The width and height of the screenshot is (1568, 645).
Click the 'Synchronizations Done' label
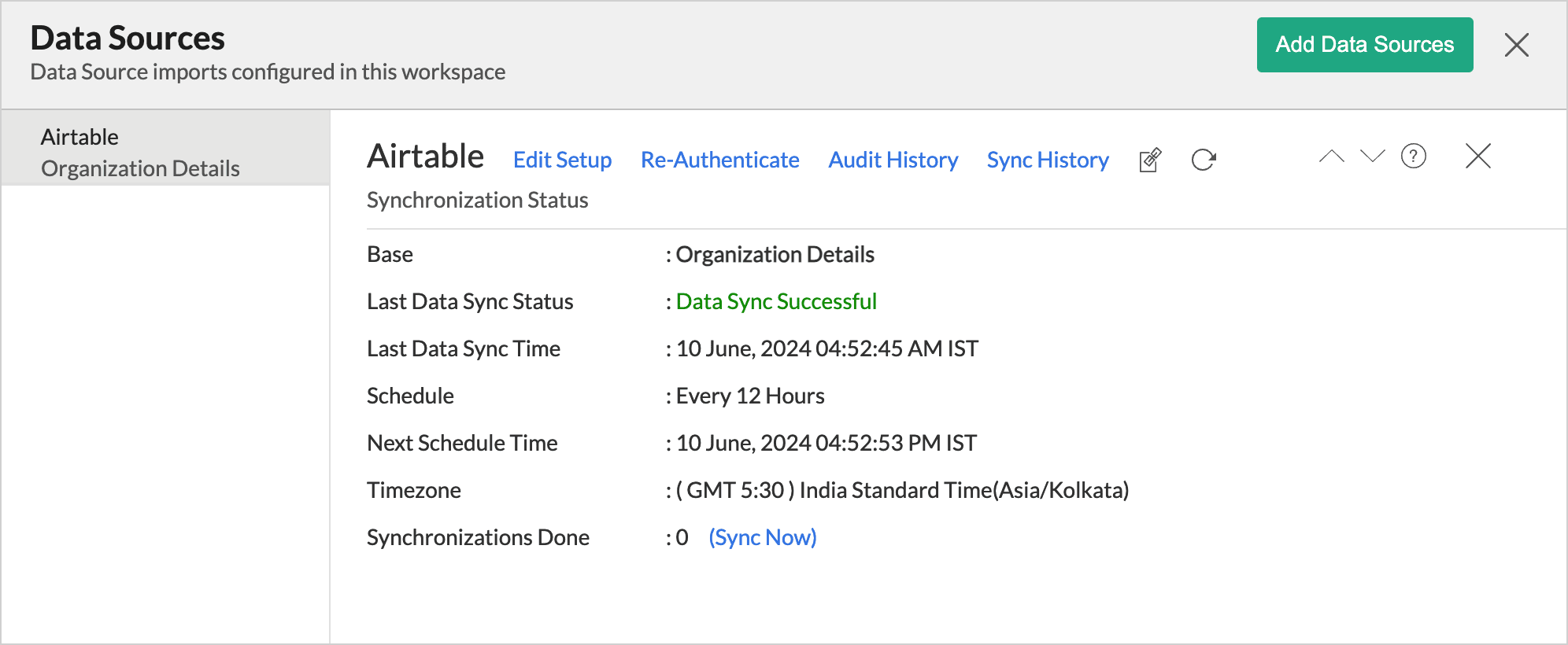click(478, 537)
